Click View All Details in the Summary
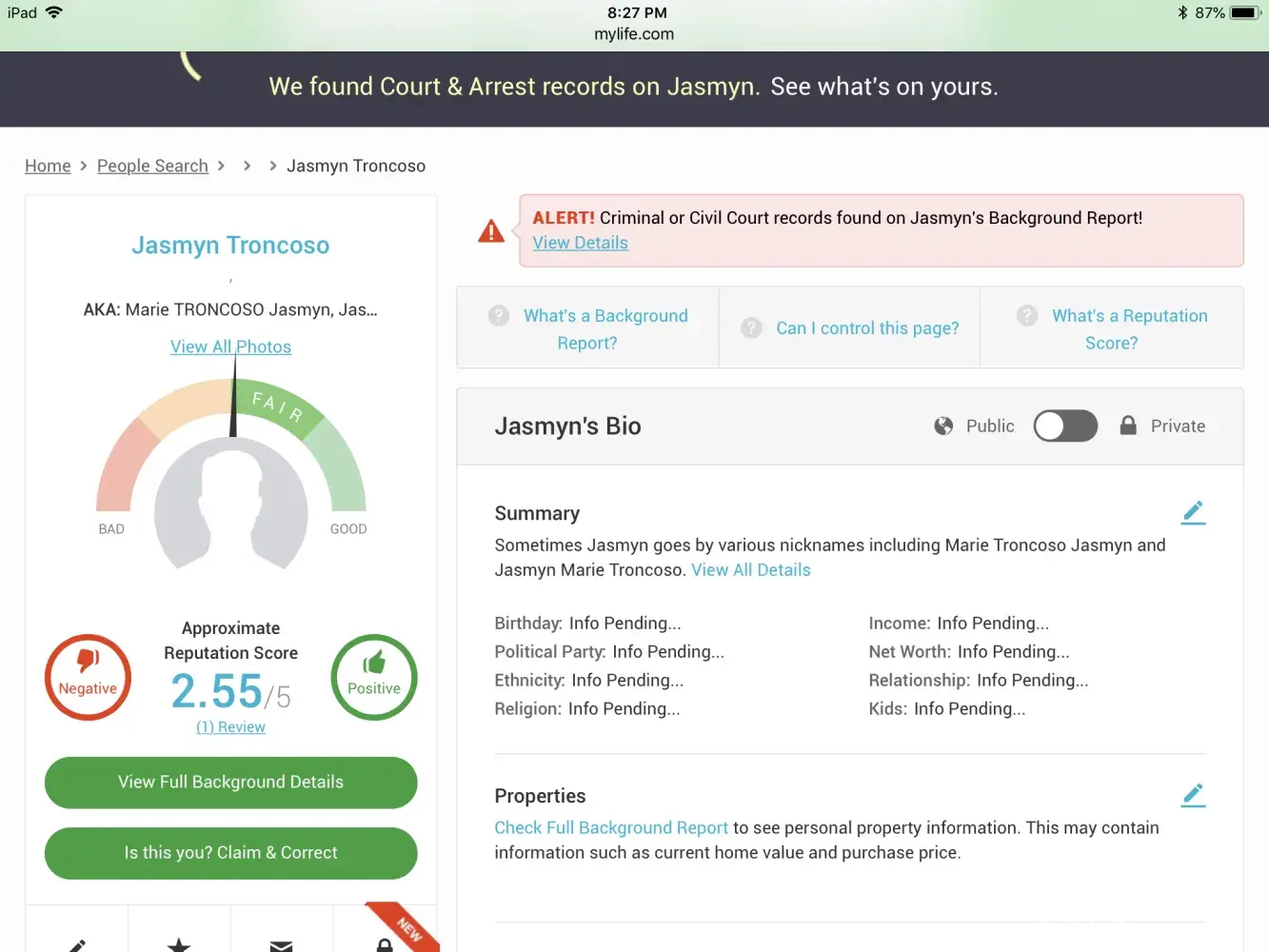 tap(751, 569)
